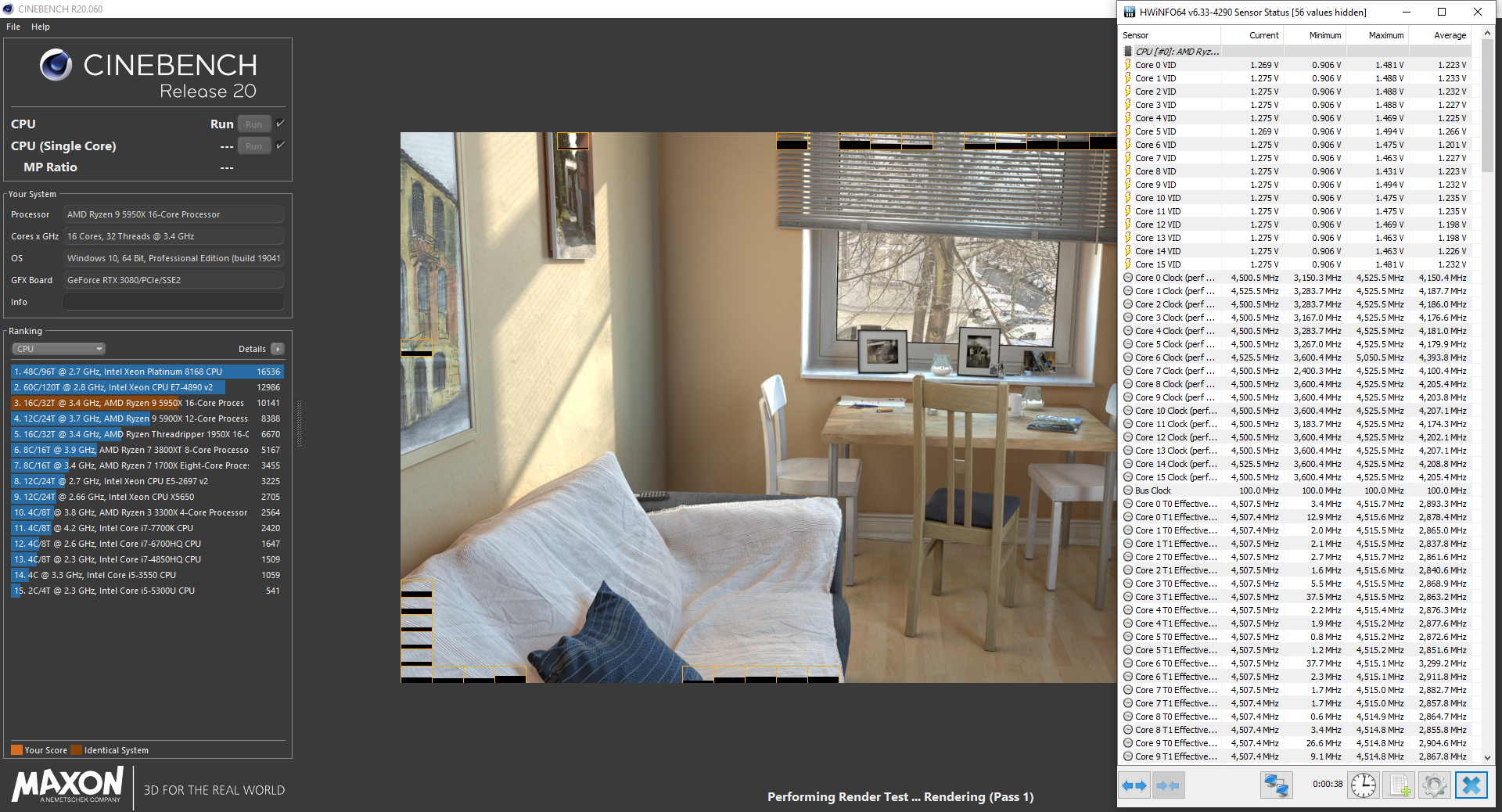The image size is (1502, 812).
Task: Click the expand sensor window arrows icon in HWiNFO
Action: click(1134, 785)
